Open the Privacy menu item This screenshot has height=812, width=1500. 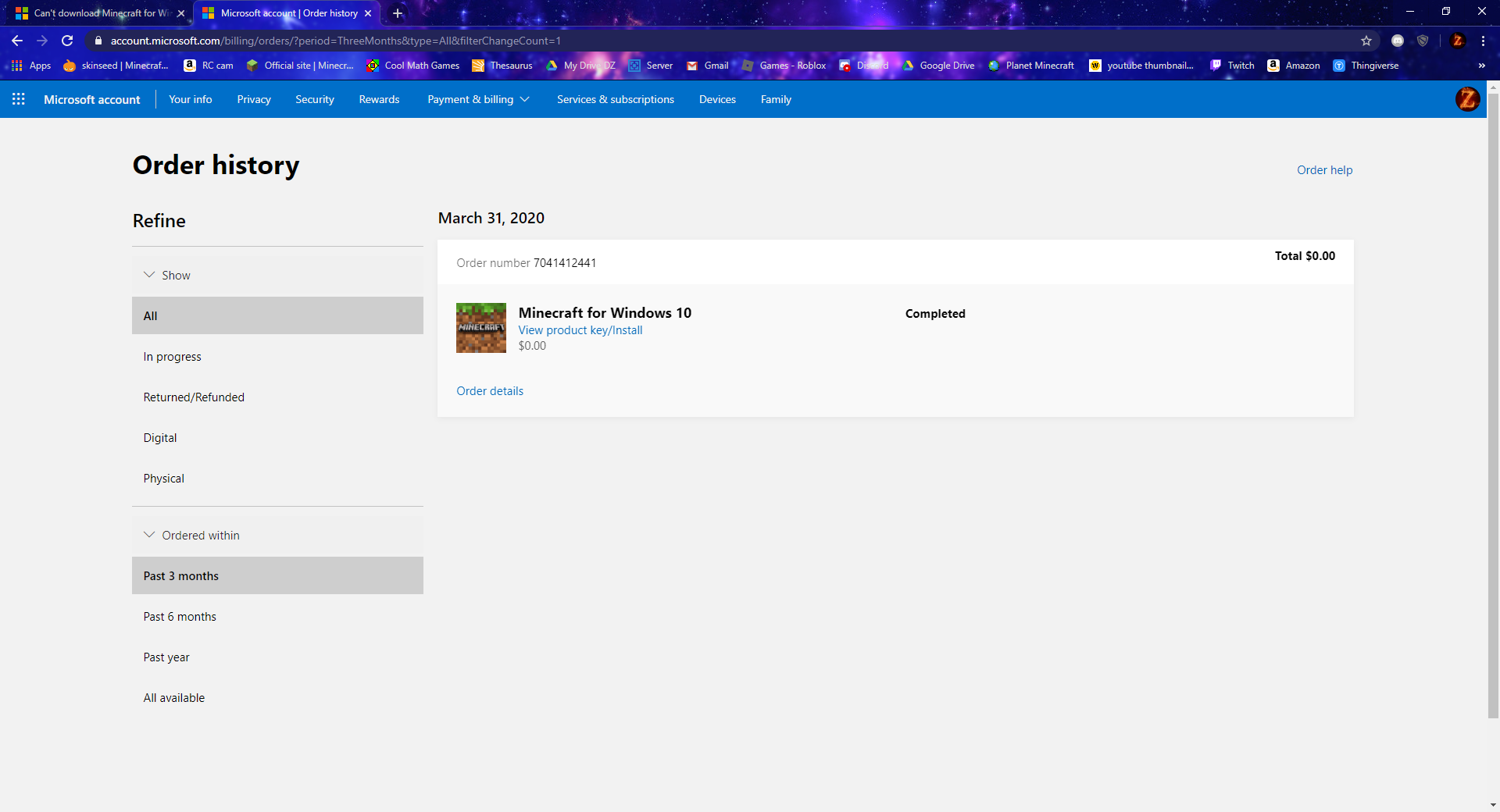tap(254, 99)
